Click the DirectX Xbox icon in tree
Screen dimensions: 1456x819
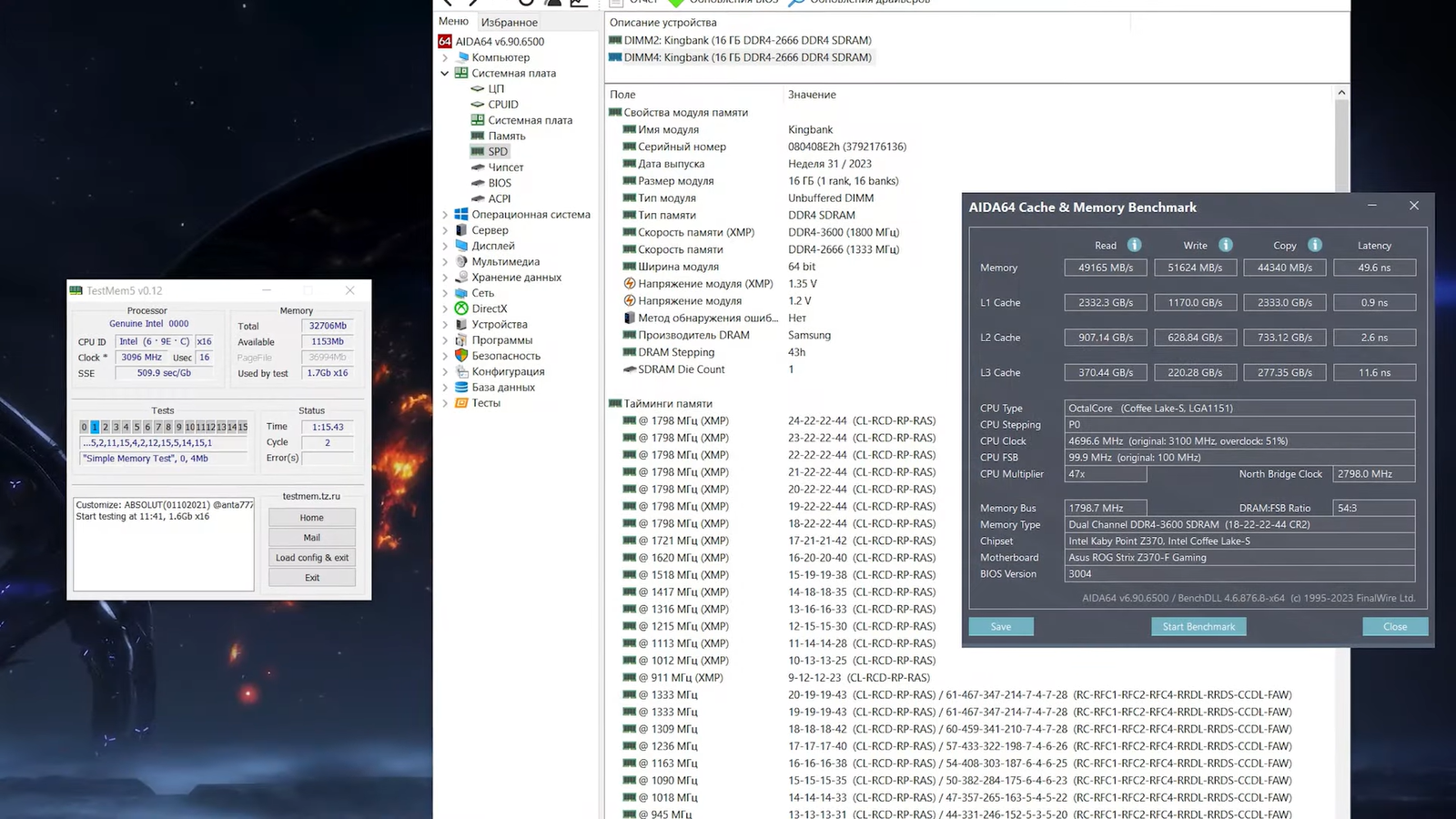(x=461, y=308)
